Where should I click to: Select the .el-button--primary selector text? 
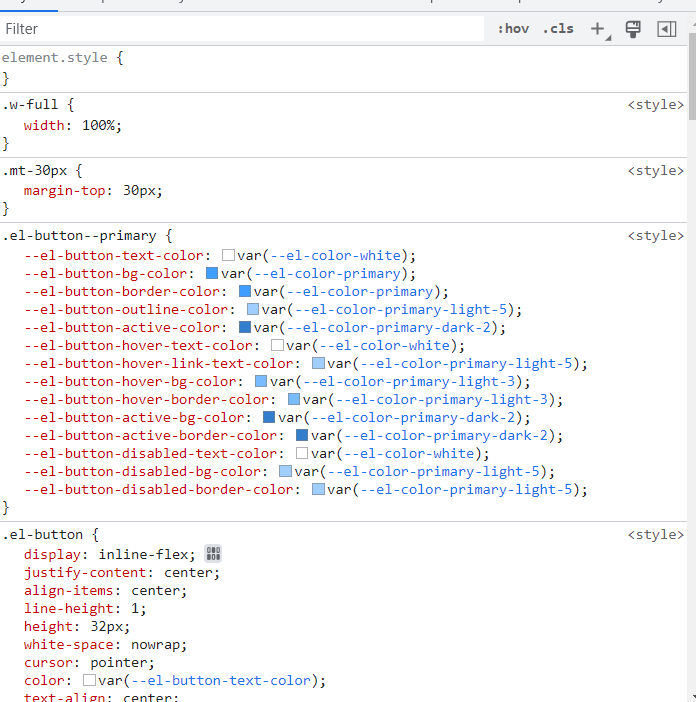(79, 235)
